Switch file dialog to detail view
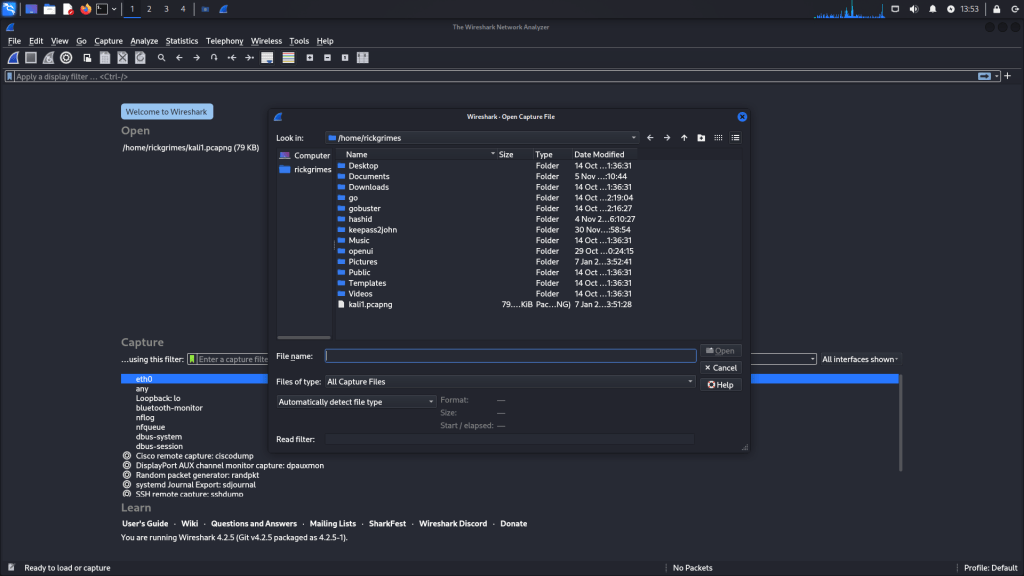This screenshot has height=576, width=1024. tap(735, 138)
